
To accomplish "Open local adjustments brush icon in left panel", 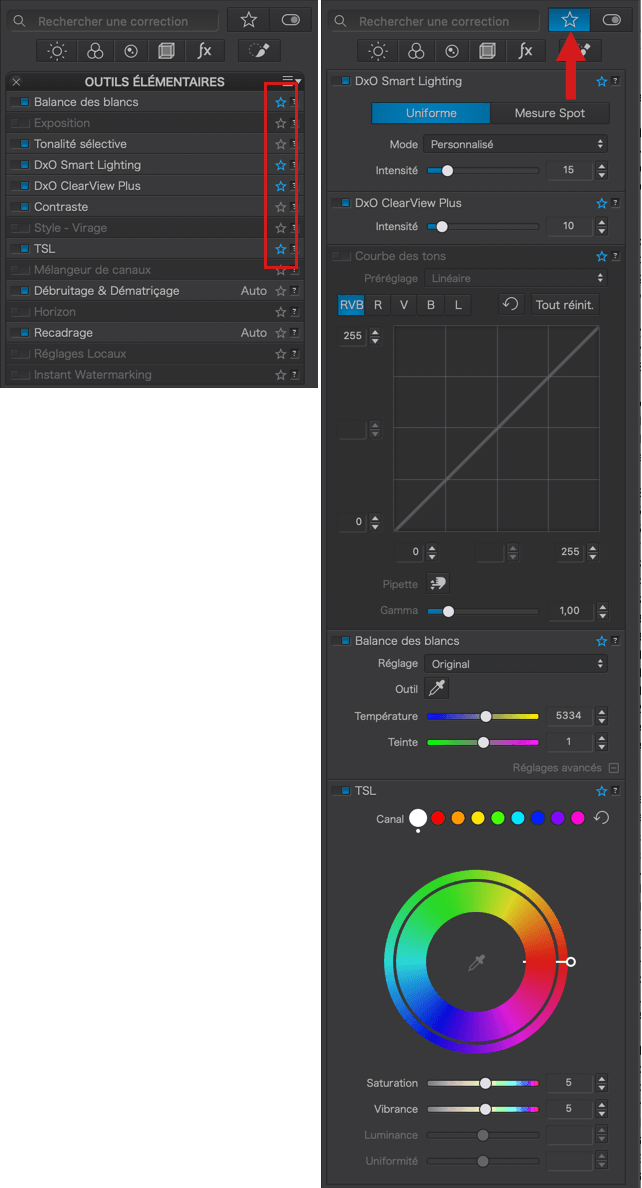I will pyautogui.click(x=258, y=52).
